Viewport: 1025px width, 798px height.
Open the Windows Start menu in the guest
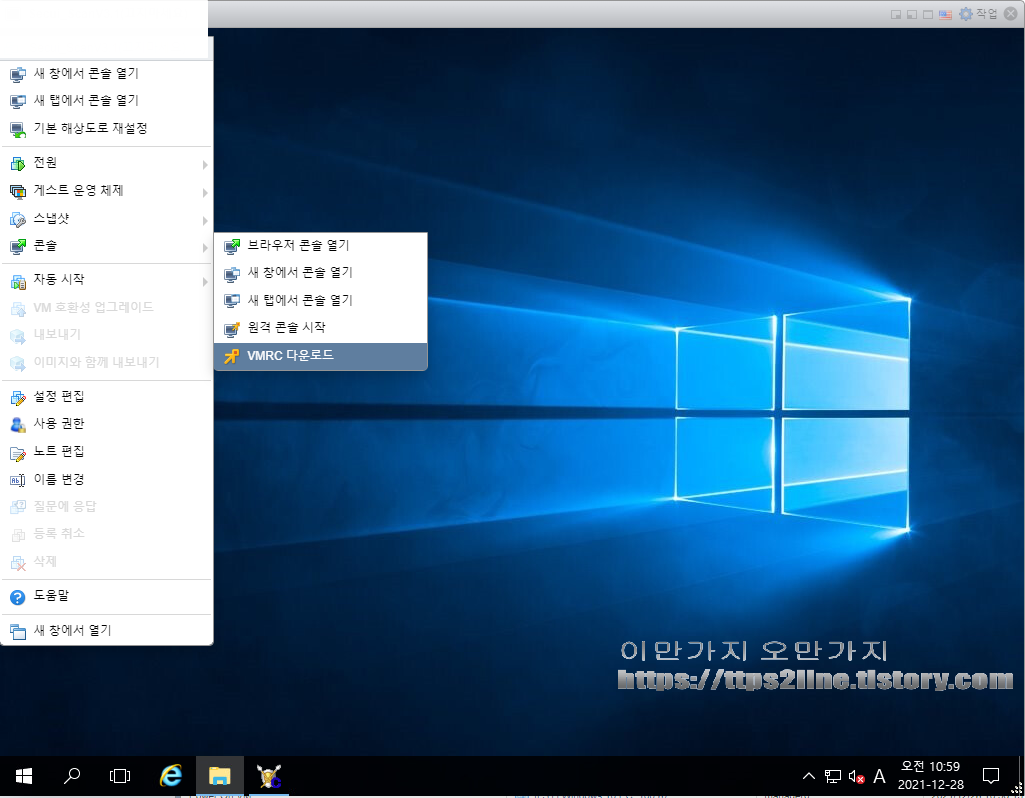24,776
